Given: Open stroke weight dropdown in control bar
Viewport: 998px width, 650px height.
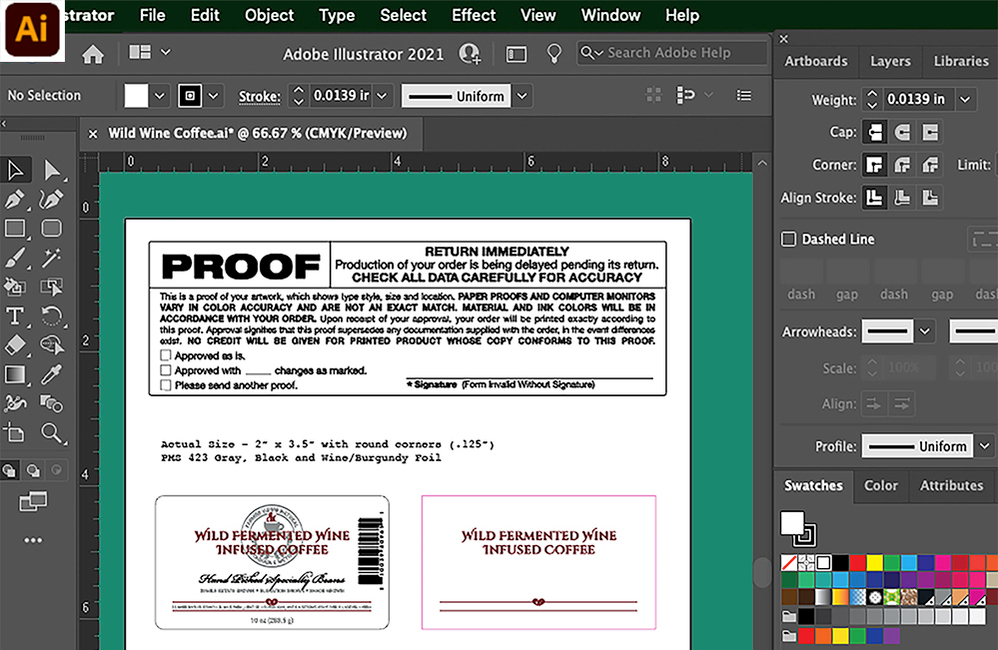Looking at the screenshot, I should (x=382, y=96).
